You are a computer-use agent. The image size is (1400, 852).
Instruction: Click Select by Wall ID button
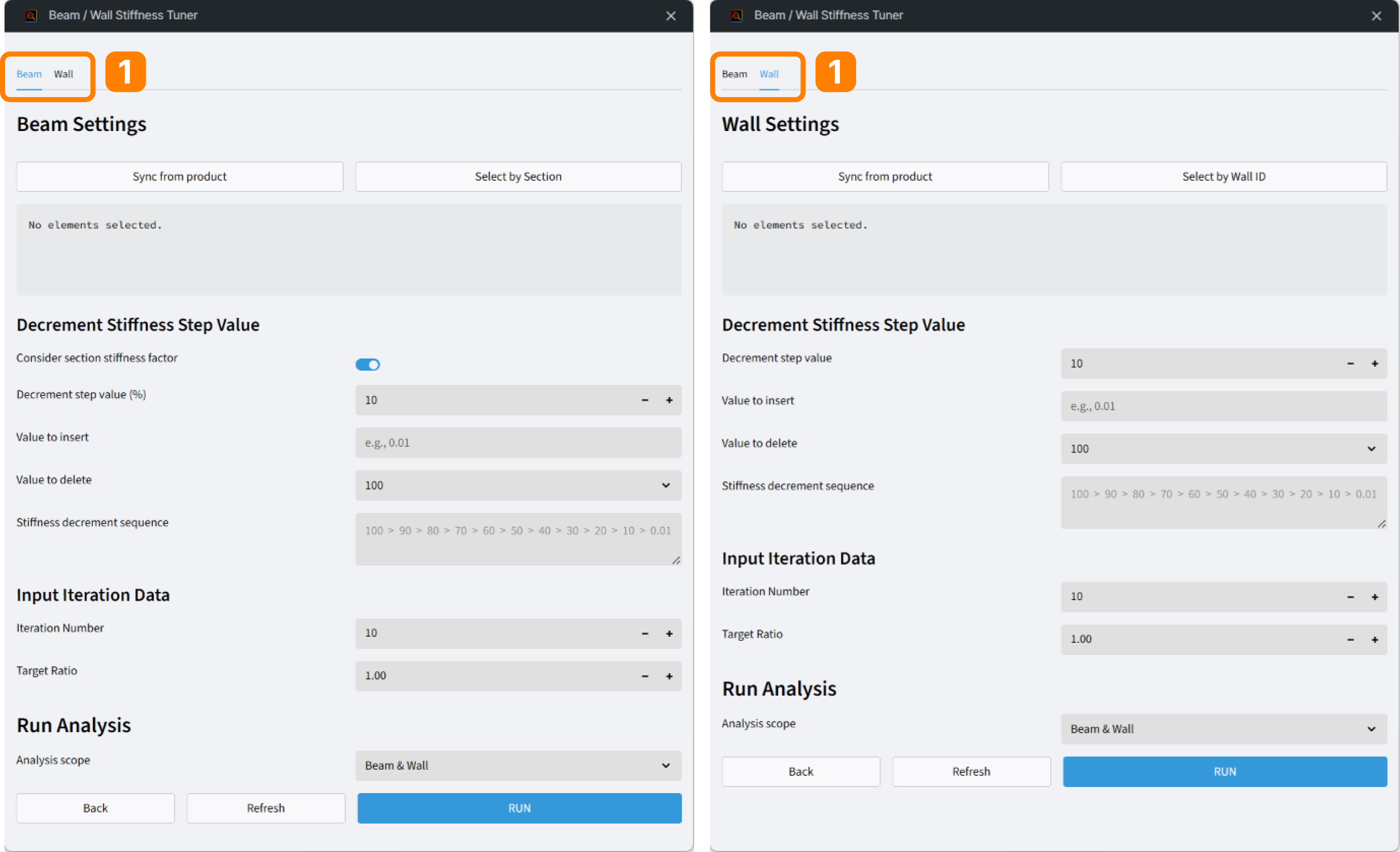pos(1224,177)
